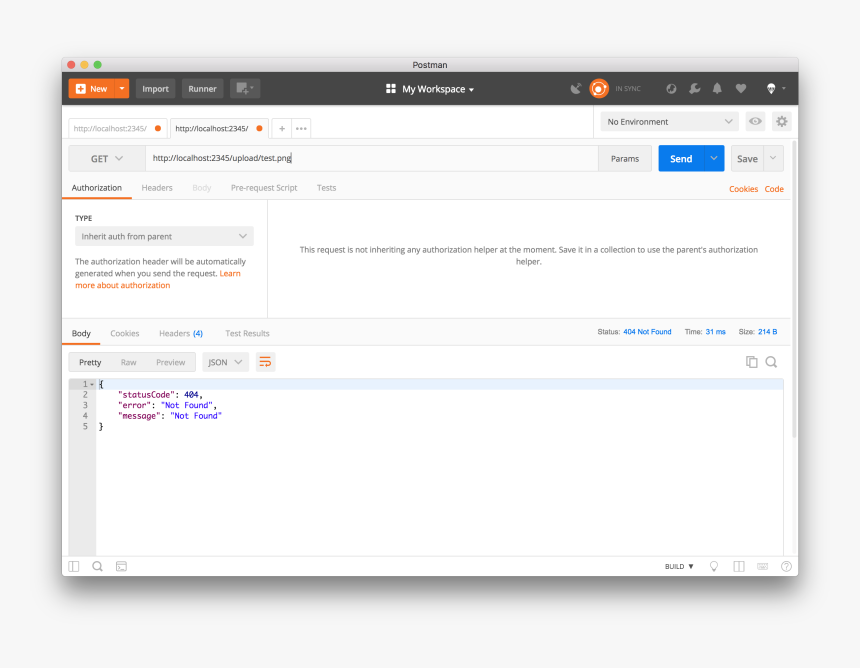860x668 pixels.
Task: Click the Import button
Action: 155,88
